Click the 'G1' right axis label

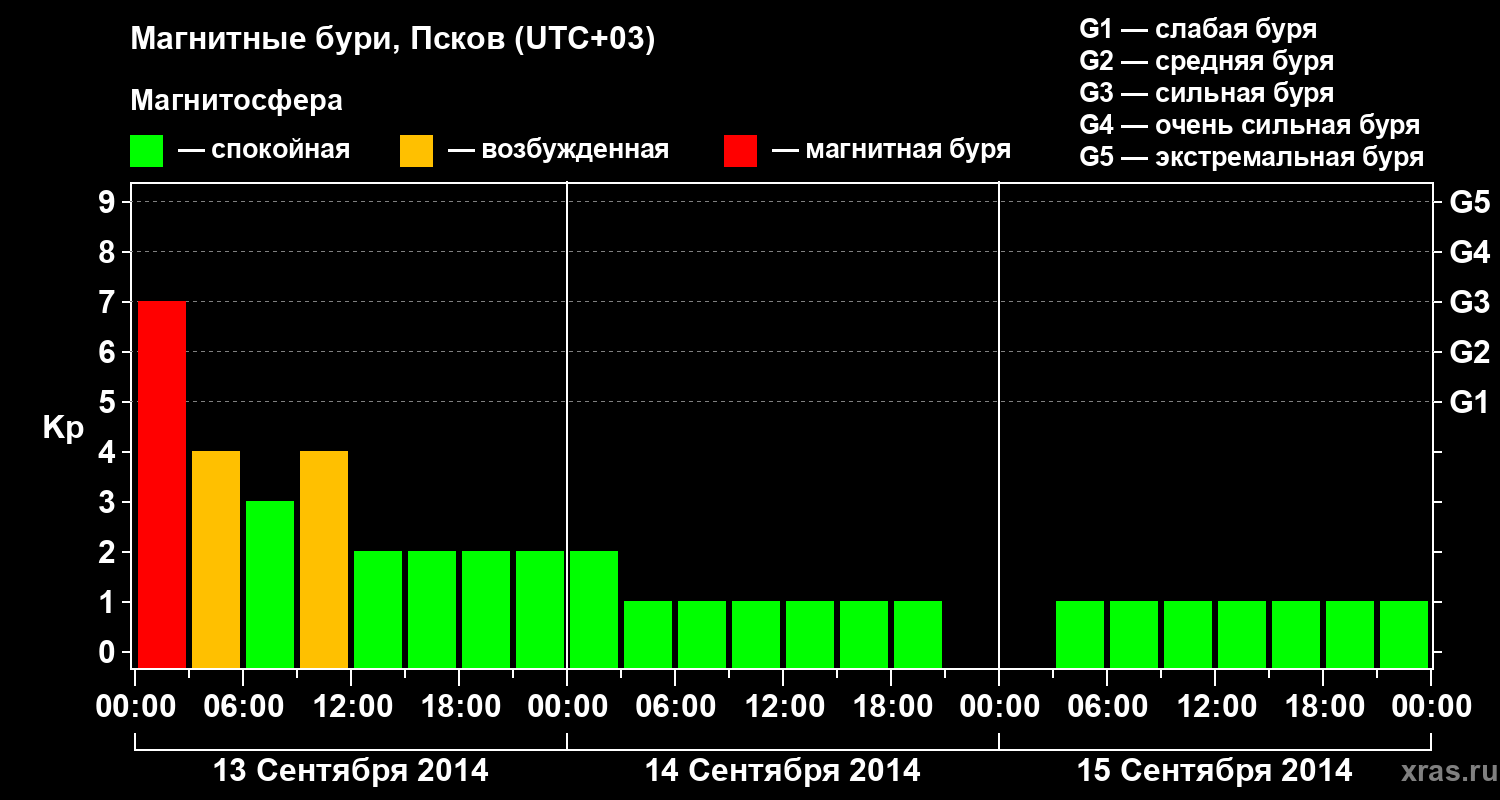(1470, 402)
